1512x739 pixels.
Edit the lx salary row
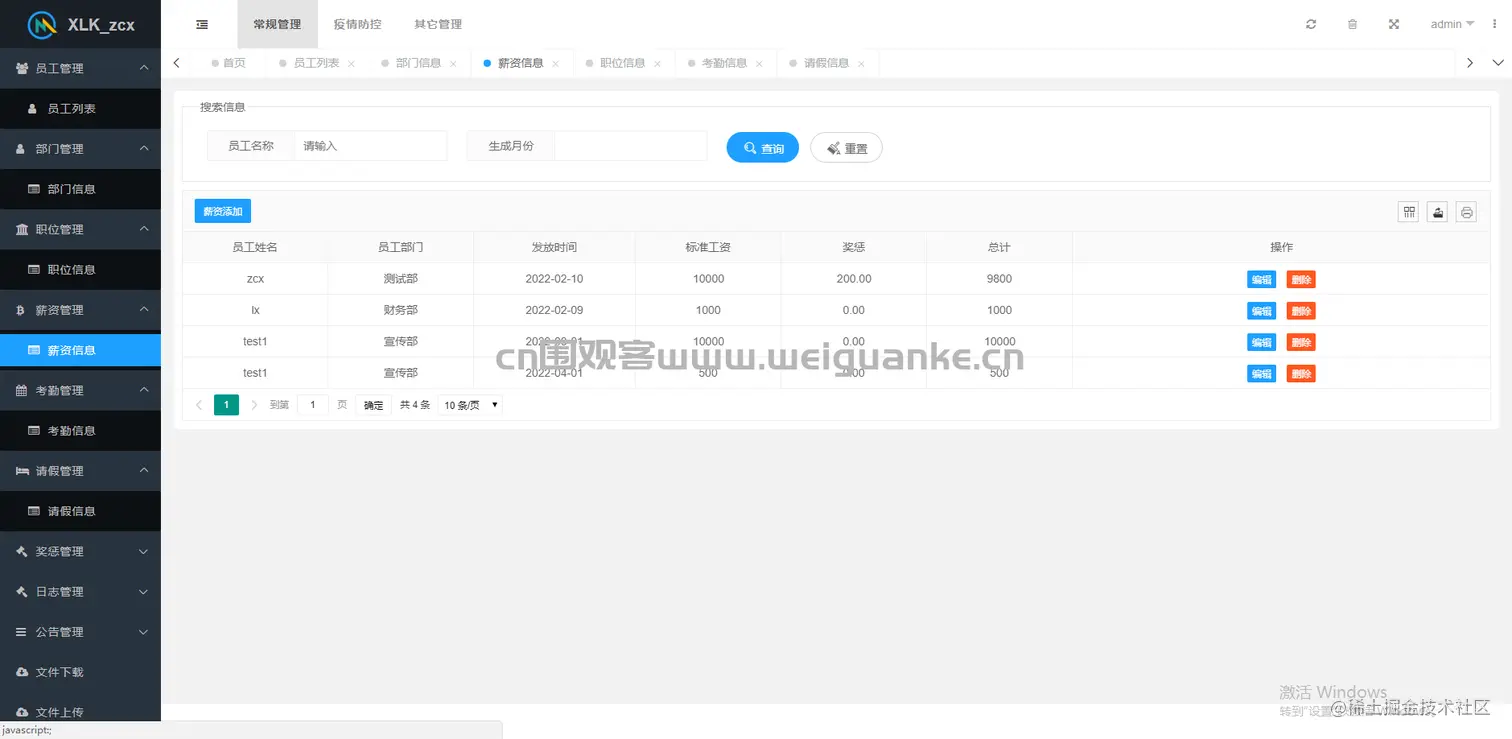coord(1262,311)
